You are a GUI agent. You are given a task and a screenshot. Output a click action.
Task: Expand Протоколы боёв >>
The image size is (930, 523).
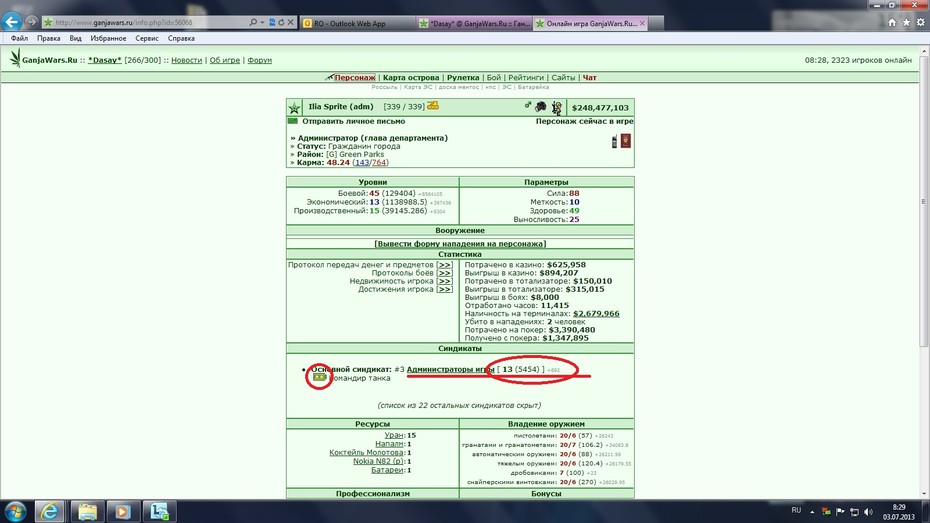[x=445, y=273]
